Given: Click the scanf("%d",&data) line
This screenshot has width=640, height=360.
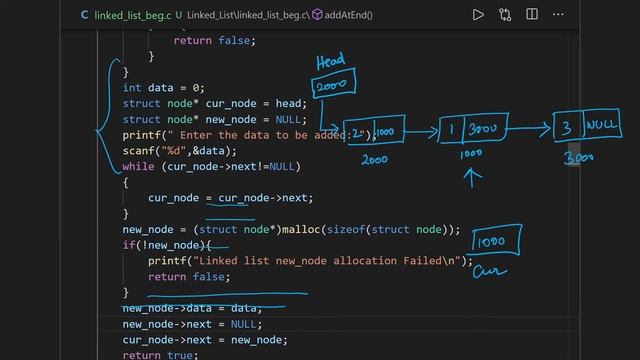Looking at the screenshot, I should coord(180,151).
